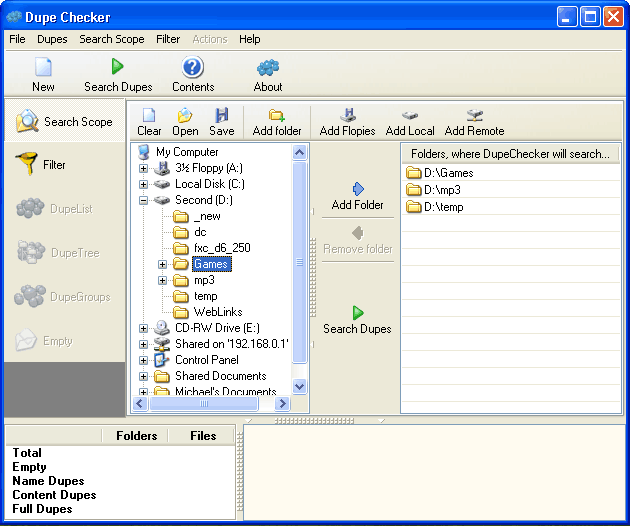The image size is (630, 526).
Task: Switch to the Filter sidebar tab
Action: tap(61, 165)
